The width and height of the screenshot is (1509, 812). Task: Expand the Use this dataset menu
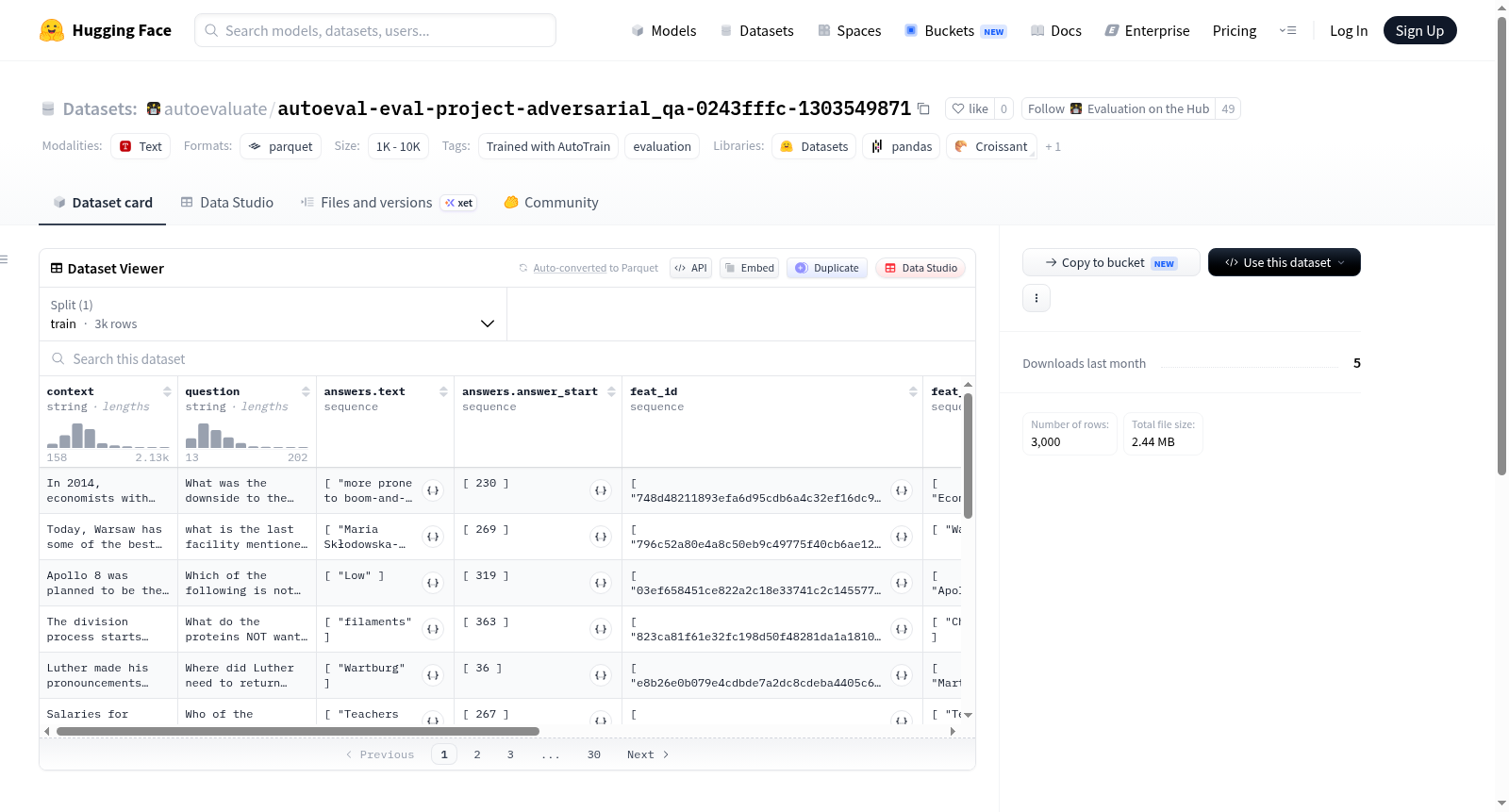pos(1284,262)
